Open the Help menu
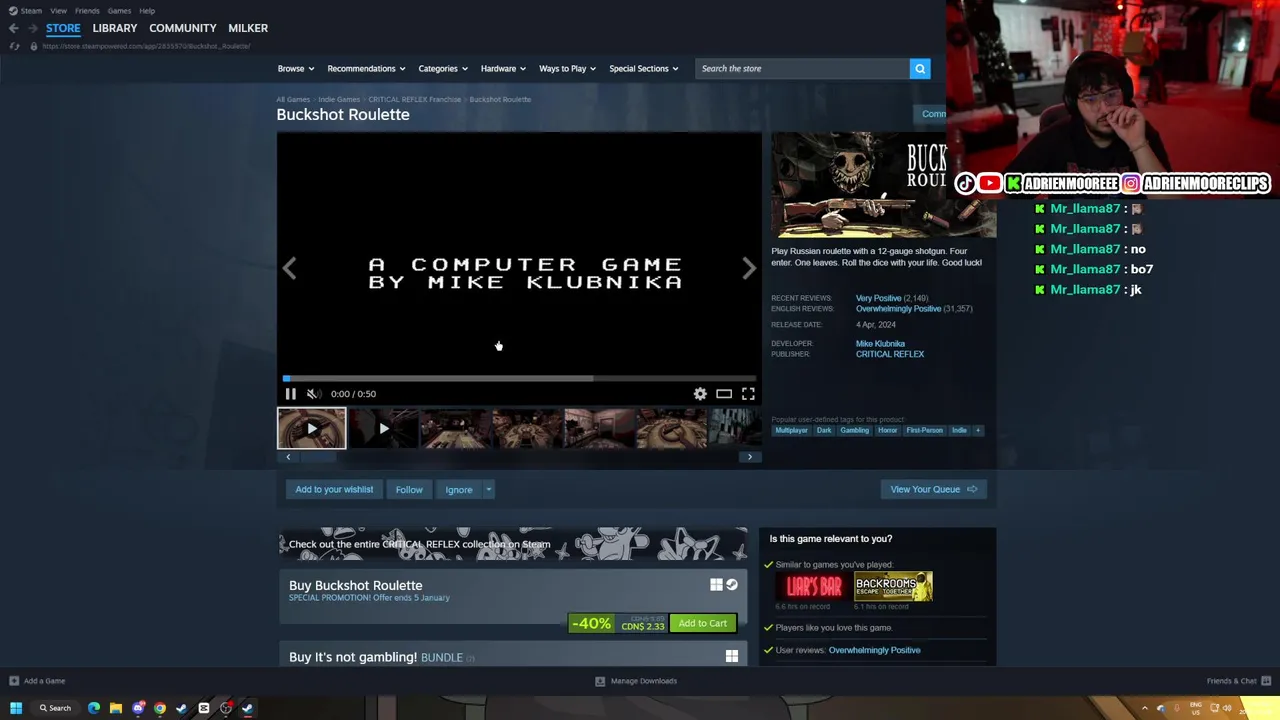 point(147,11)
